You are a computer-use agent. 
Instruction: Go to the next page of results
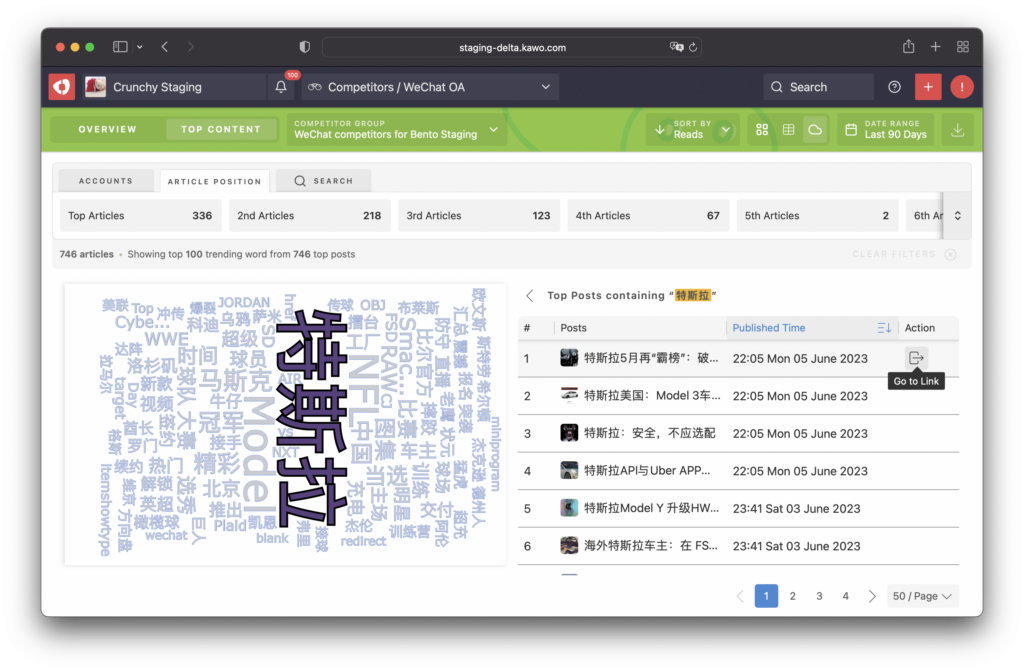pos(872,596)
